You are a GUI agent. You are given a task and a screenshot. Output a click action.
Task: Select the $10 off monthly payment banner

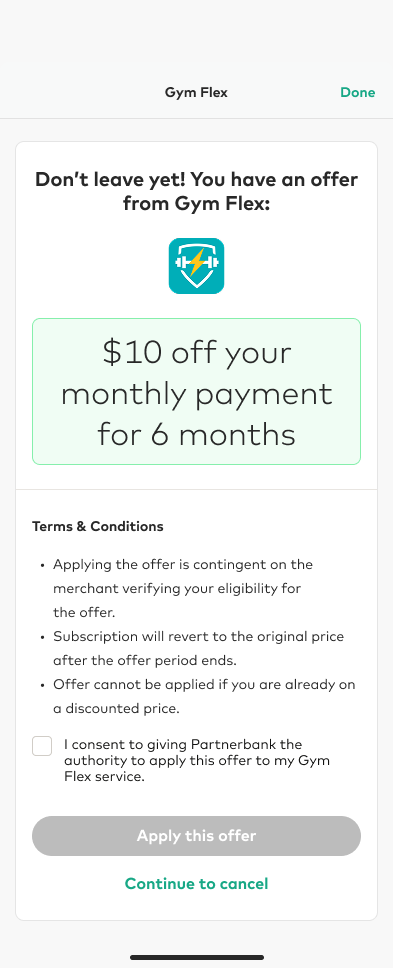coord(196,391)
